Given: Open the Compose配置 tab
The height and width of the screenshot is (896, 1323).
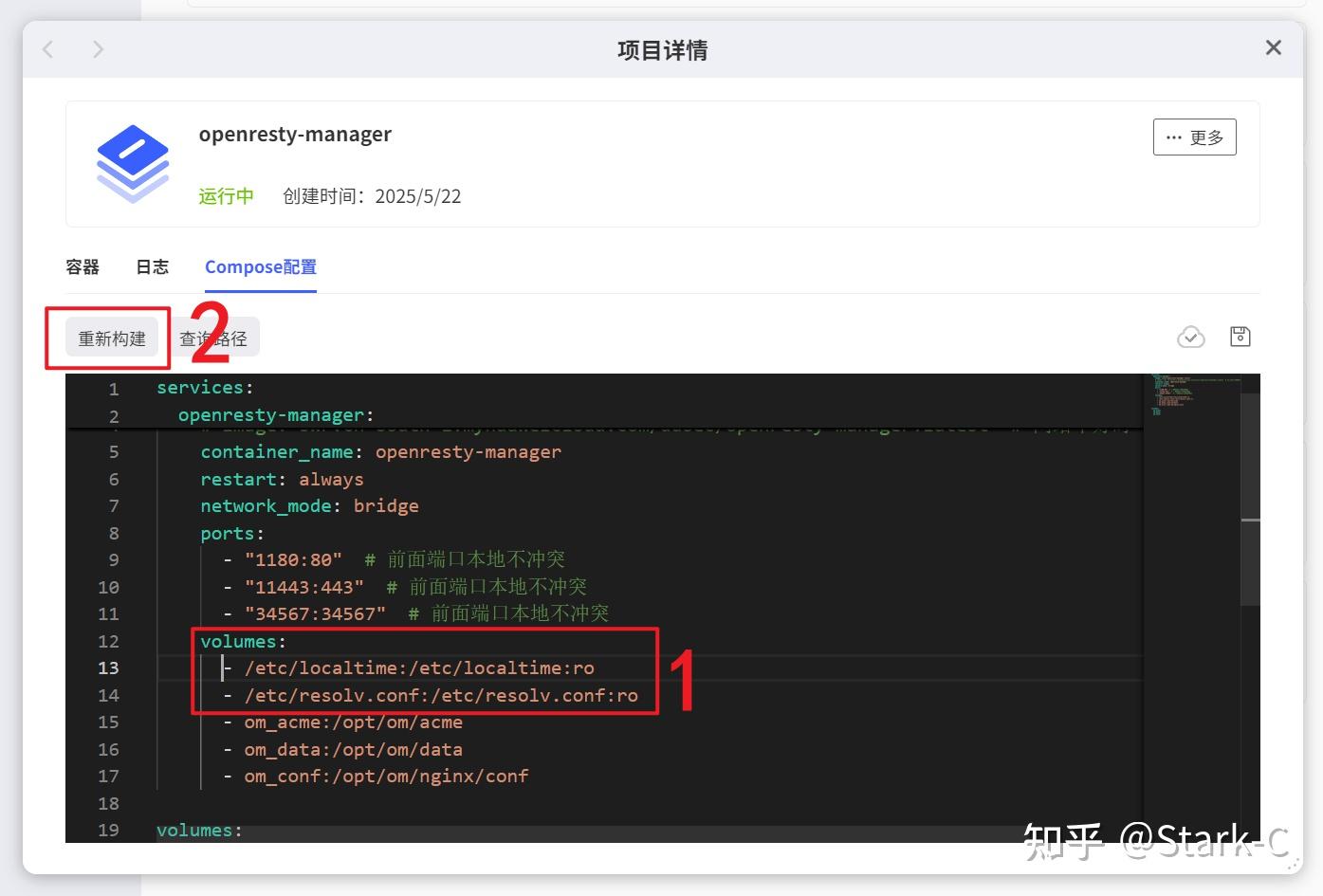Looking at the screenshot, I should (260, 266).
